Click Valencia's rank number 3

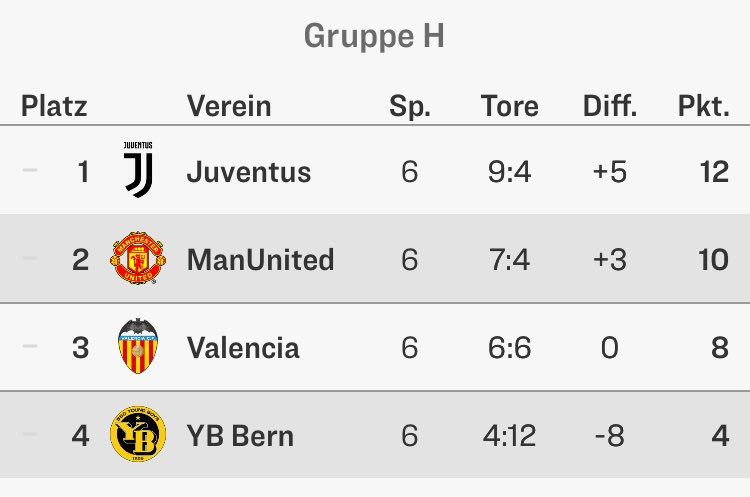tap(81, 347)
